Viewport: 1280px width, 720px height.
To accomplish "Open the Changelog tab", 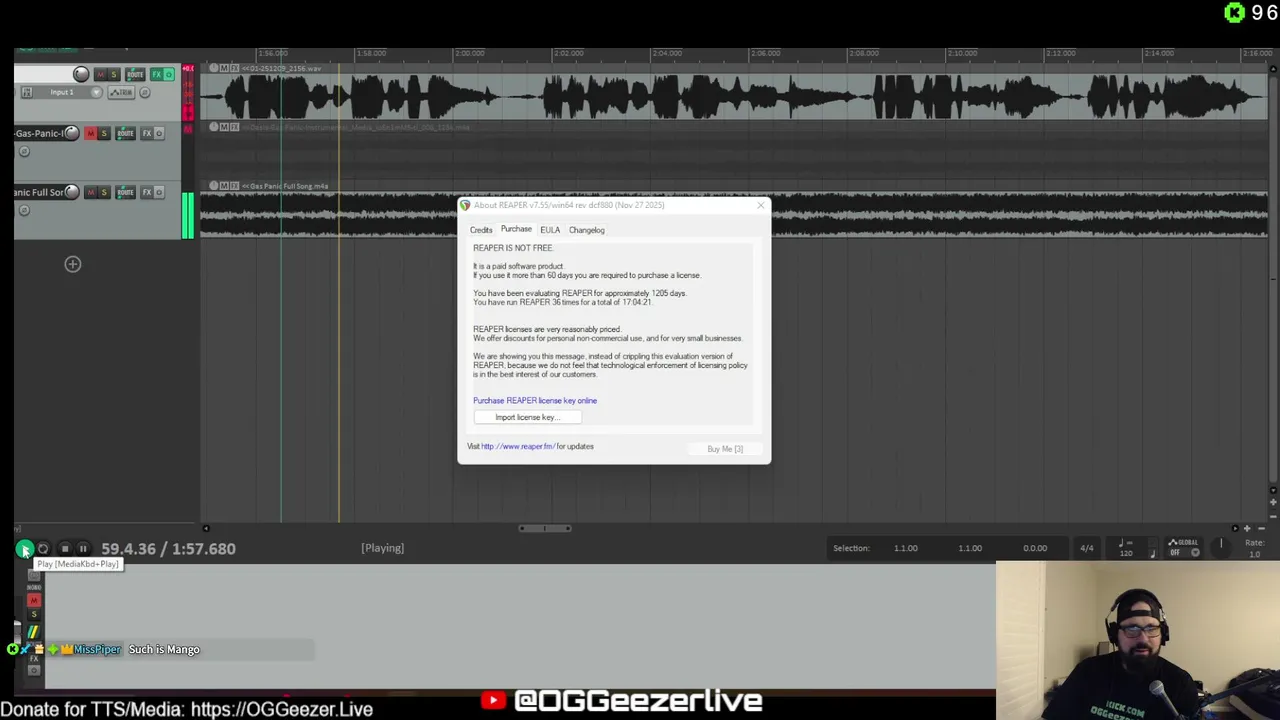I will point(587,230).
